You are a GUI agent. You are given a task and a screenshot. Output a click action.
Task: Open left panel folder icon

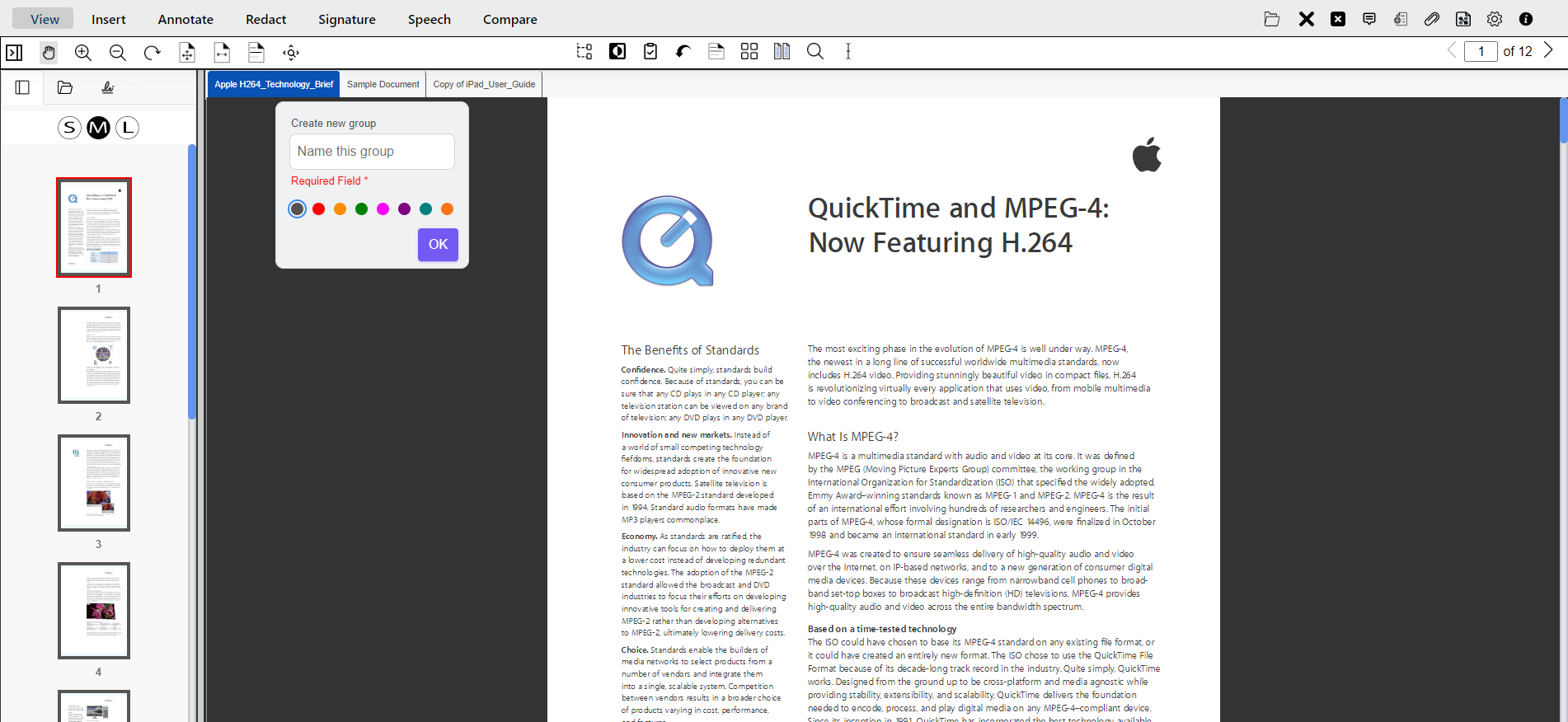click(x=65, y=87)
